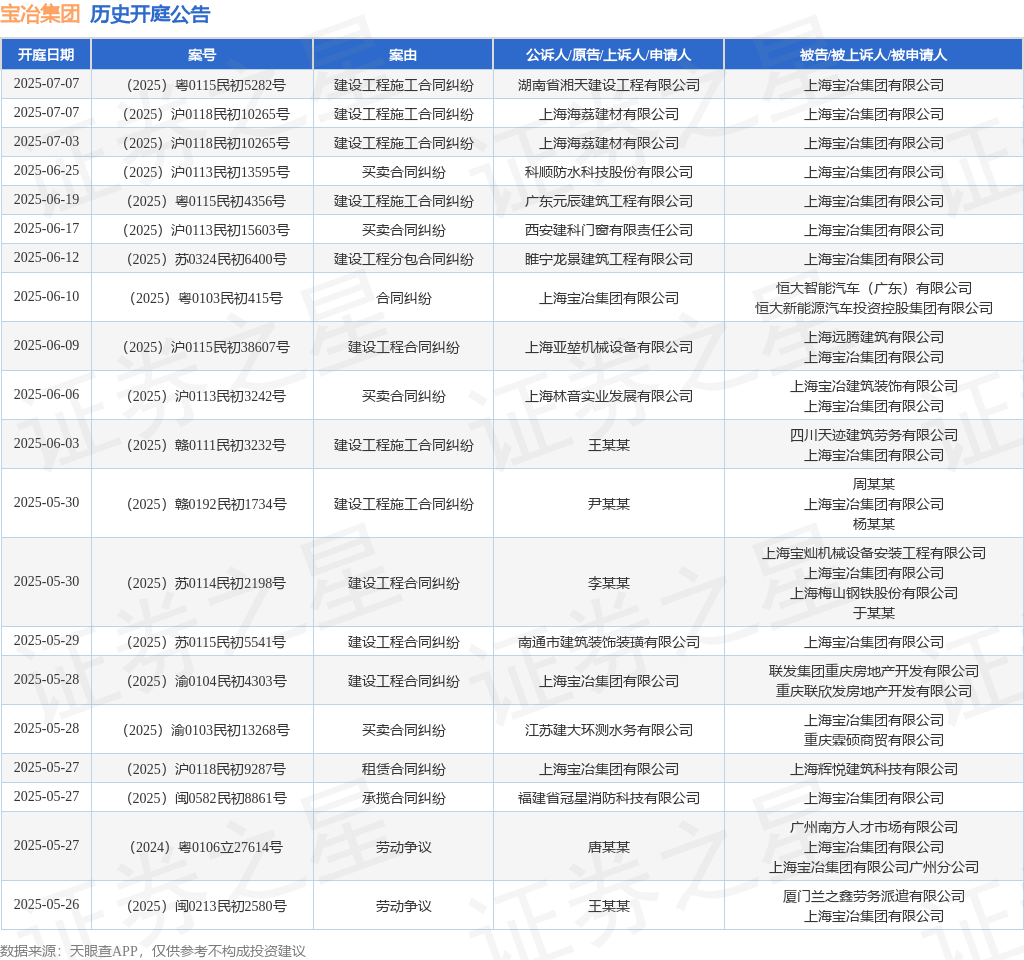Click defendant 上海宝冶建筑装饰有限公司
This screenshot has height=960, width=1024.
coord(874,387)
